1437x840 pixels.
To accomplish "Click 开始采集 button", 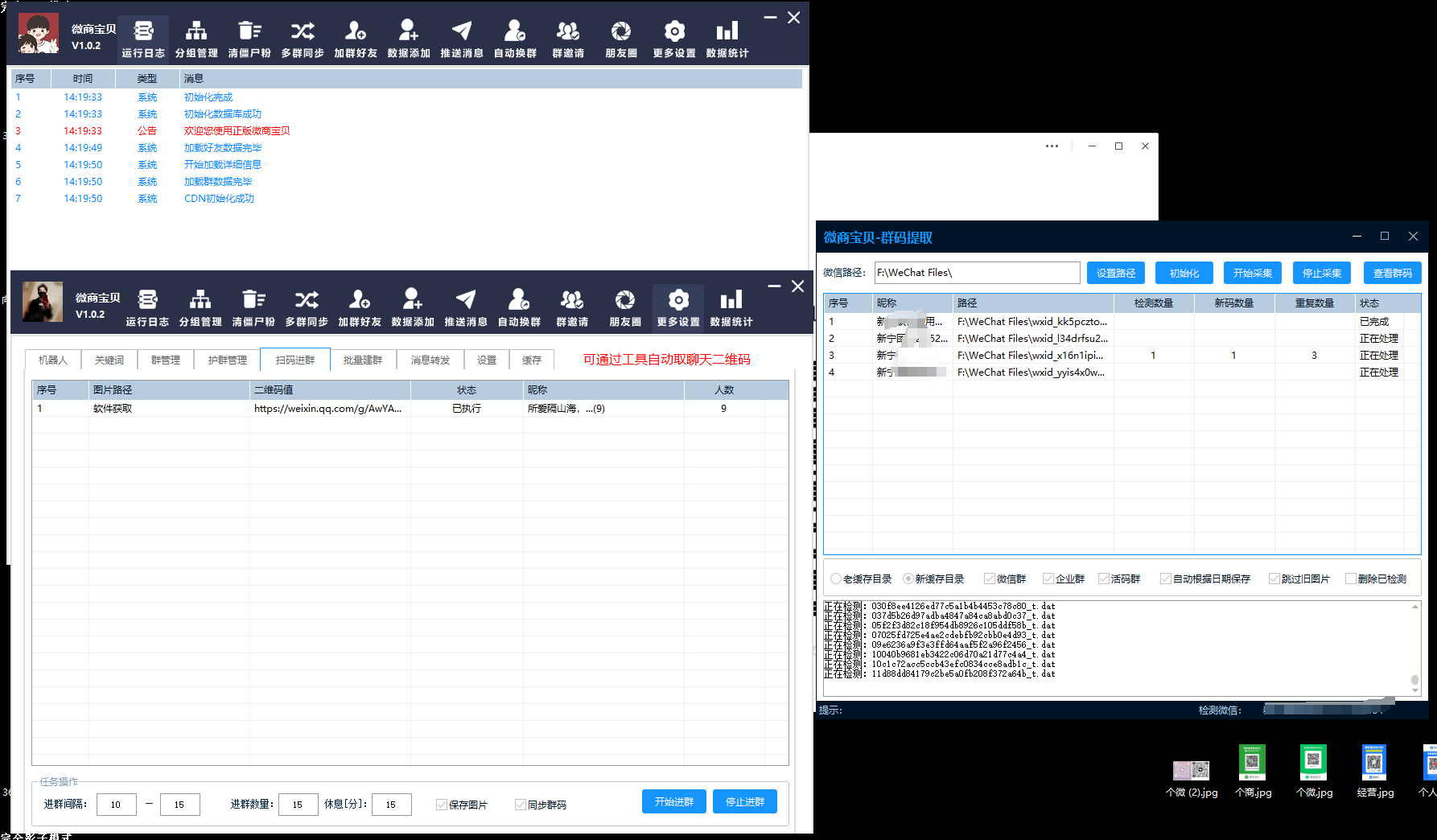I will pos(1253,273).
